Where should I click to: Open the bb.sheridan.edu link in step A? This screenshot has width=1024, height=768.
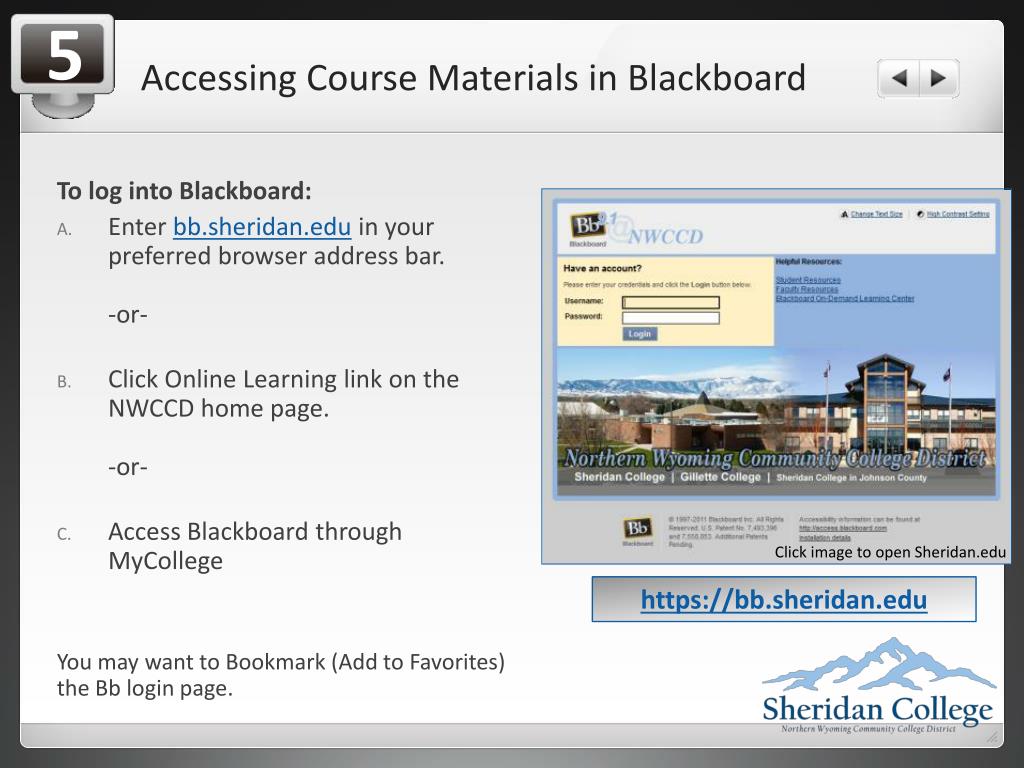point(262,227)
